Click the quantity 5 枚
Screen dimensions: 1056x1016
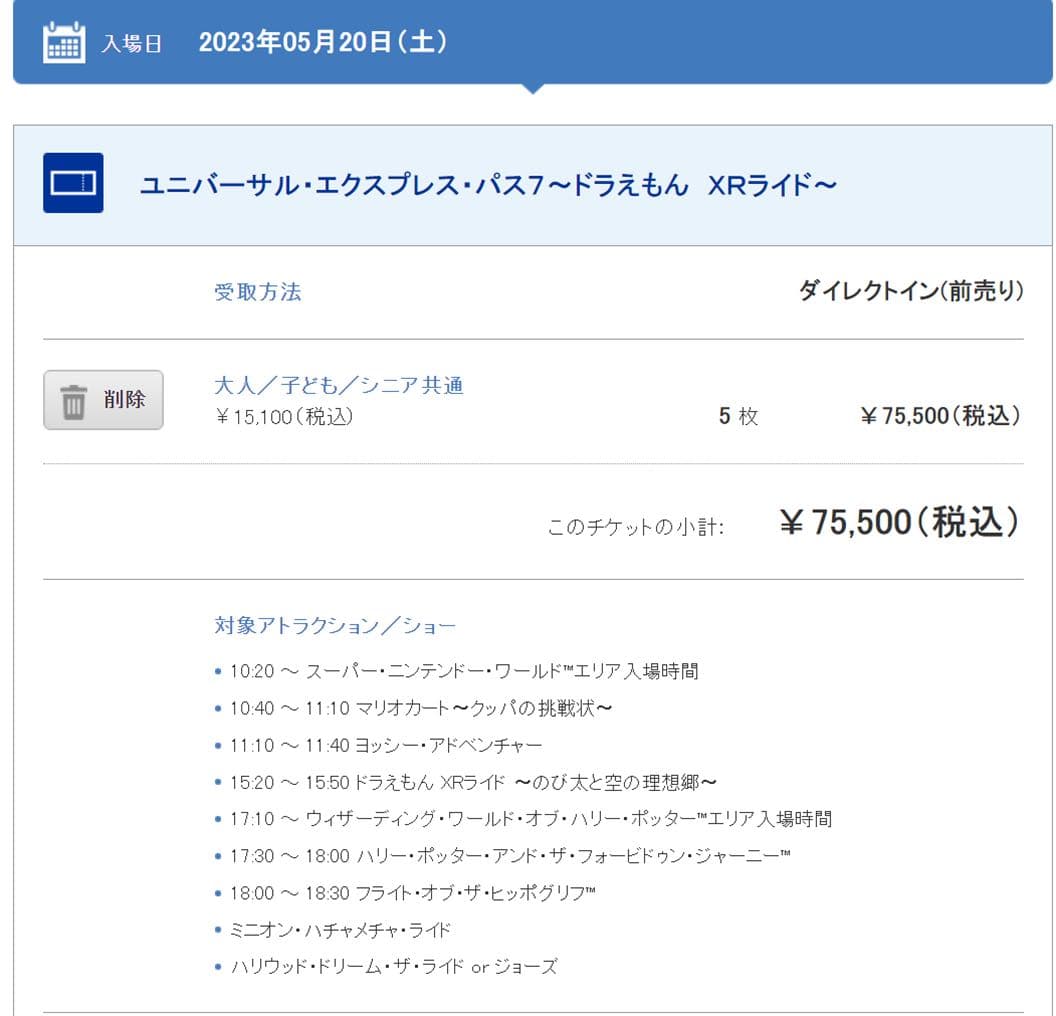(738, 416)
